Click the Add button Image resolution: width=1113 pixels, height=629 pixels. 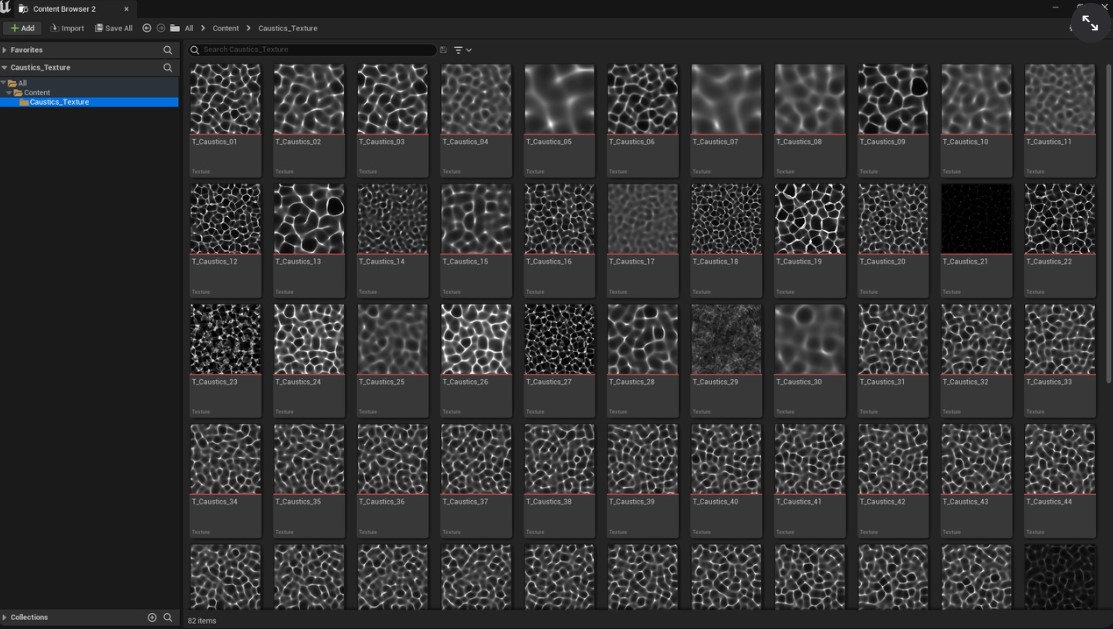click(x=23, y=28)
